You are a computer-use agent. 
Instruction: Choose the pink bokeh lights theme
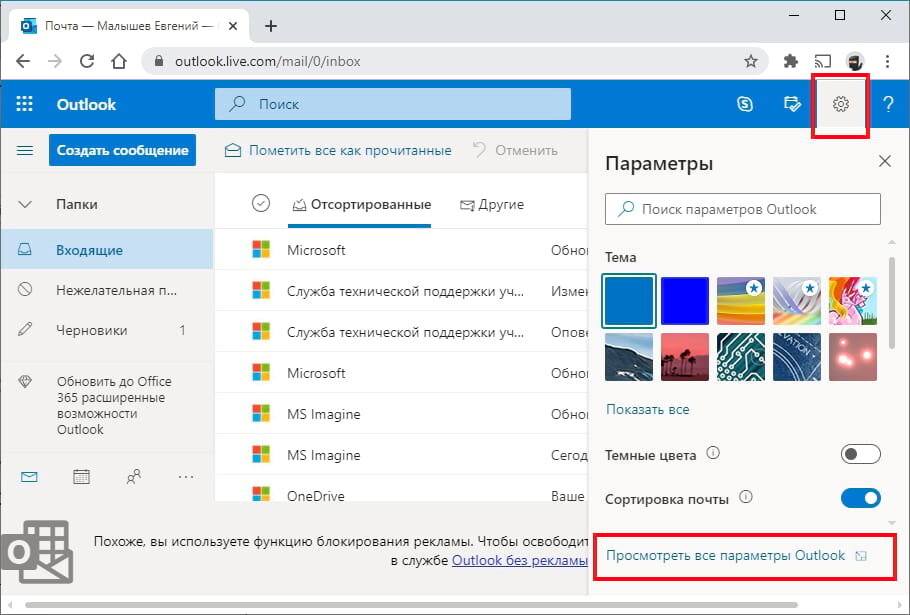point(853,357)
